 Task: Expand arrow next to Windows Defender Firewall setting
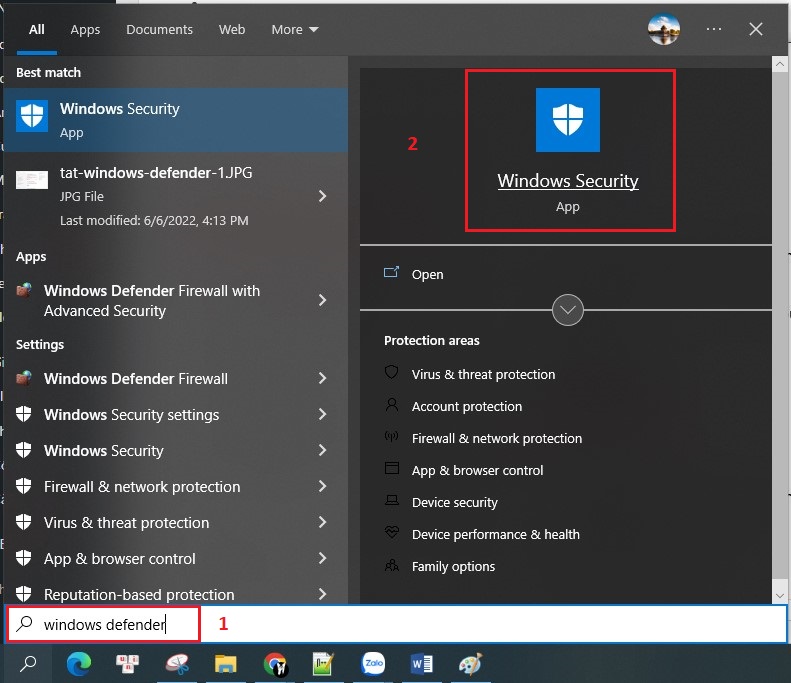point(322,378)
